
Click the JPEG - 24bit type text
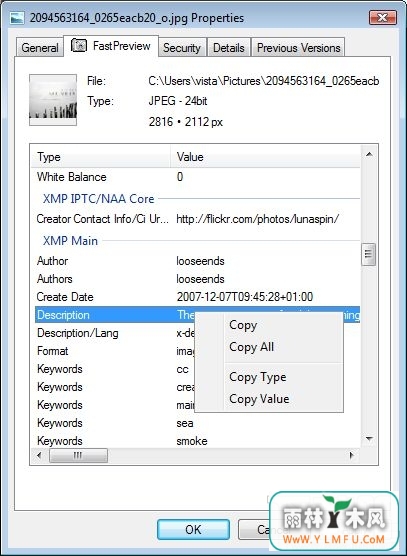[x=178, y=101]
